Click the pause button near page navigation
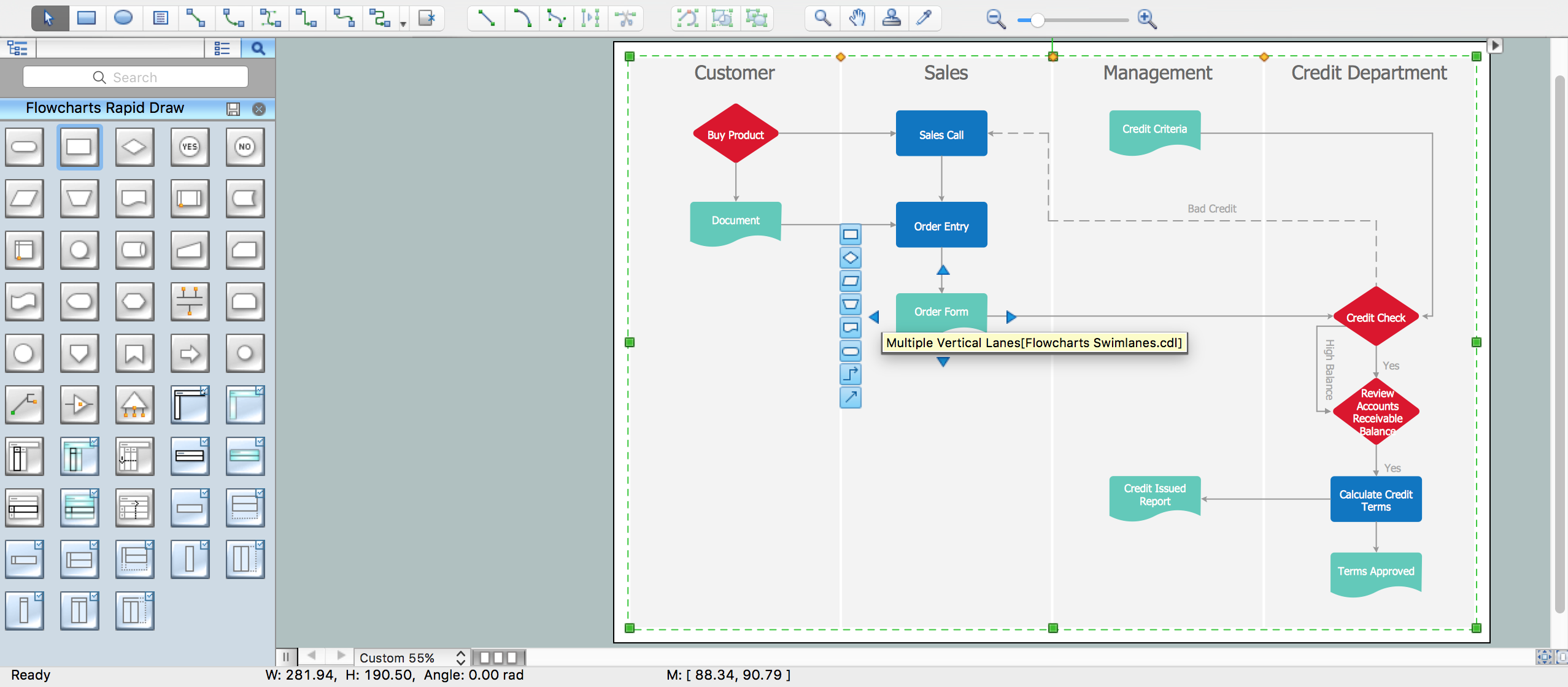Viewport: 1568px width, 687px height. tap(285, 657)
